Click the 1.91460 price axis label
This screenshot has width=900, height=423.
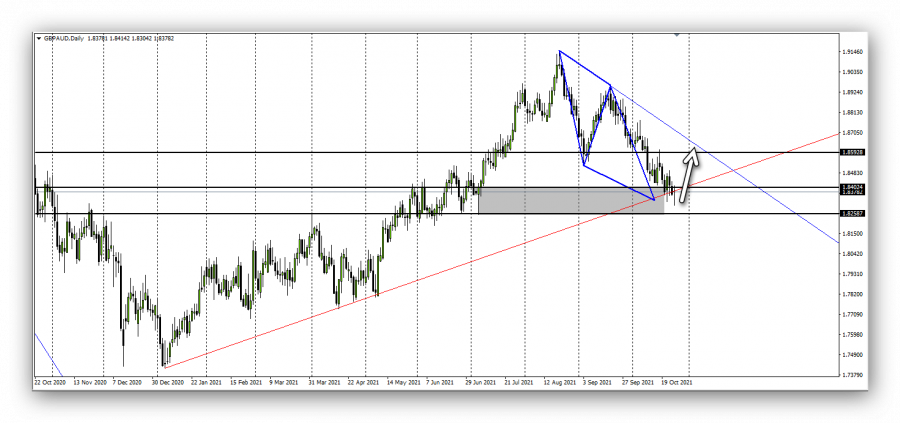pos(853,51)
